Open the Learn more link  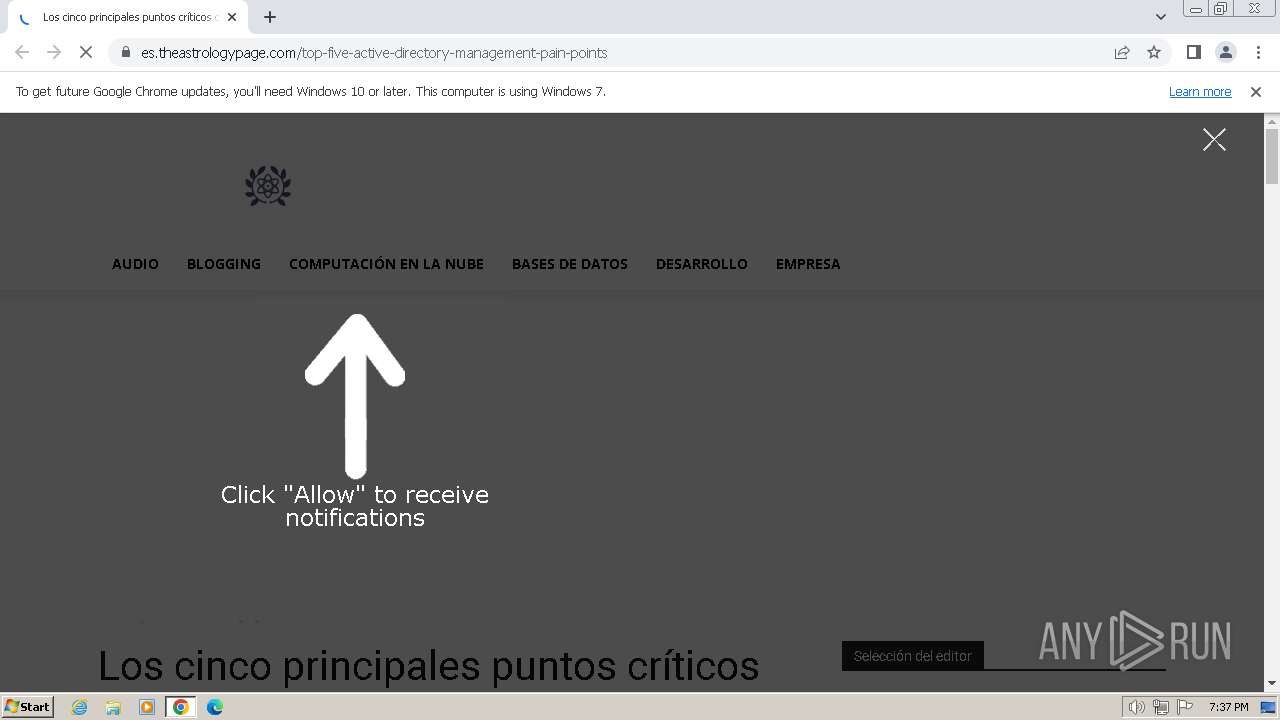click(x=1200, y=91)
